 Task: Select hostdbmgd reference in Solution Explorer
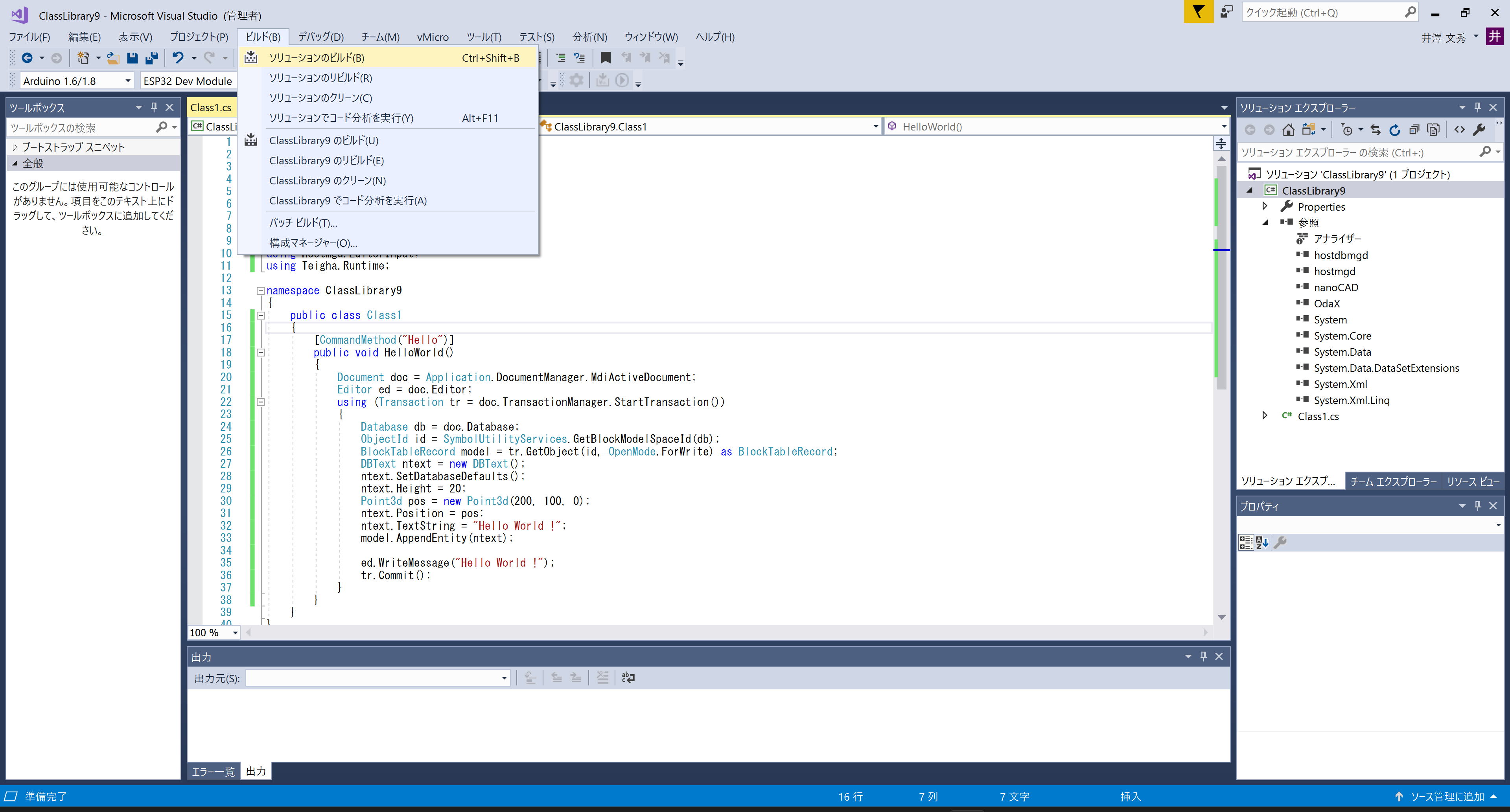click(x=1340, y=255)
